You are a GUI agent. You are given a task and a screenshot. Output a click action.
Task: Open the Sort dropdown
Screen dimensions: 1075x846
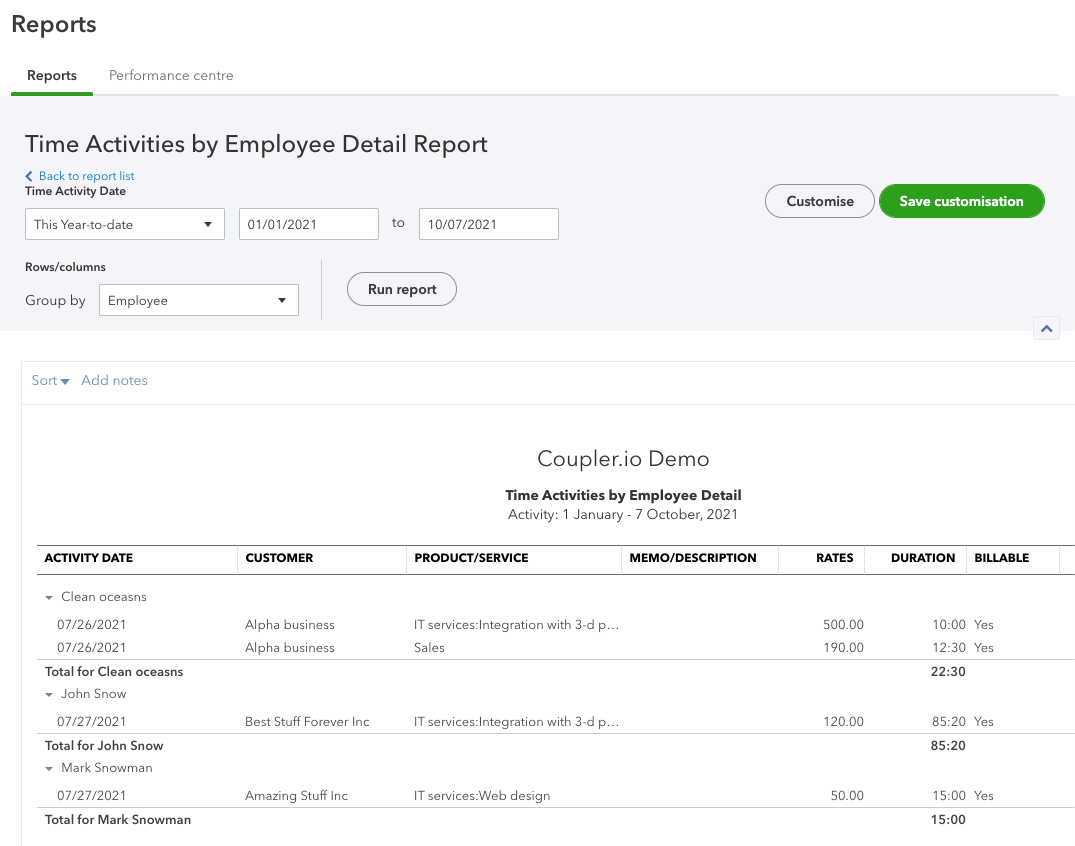point(48,380)
